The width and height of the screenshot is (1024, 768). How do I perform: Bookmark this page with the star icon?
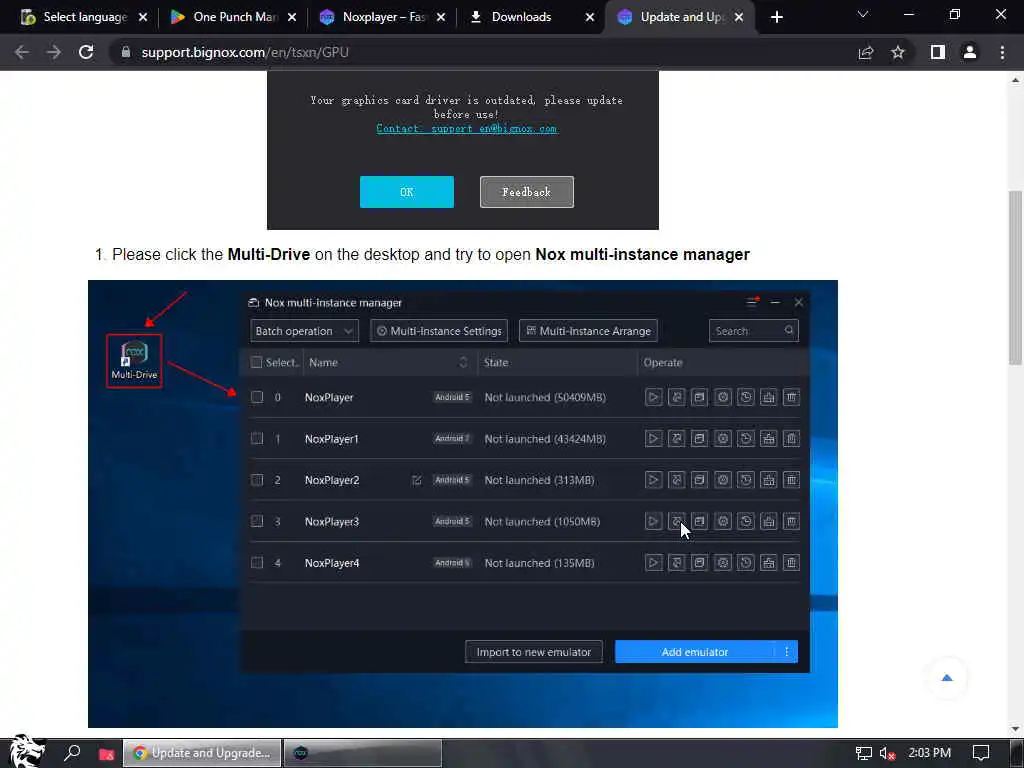pos(898,52)
